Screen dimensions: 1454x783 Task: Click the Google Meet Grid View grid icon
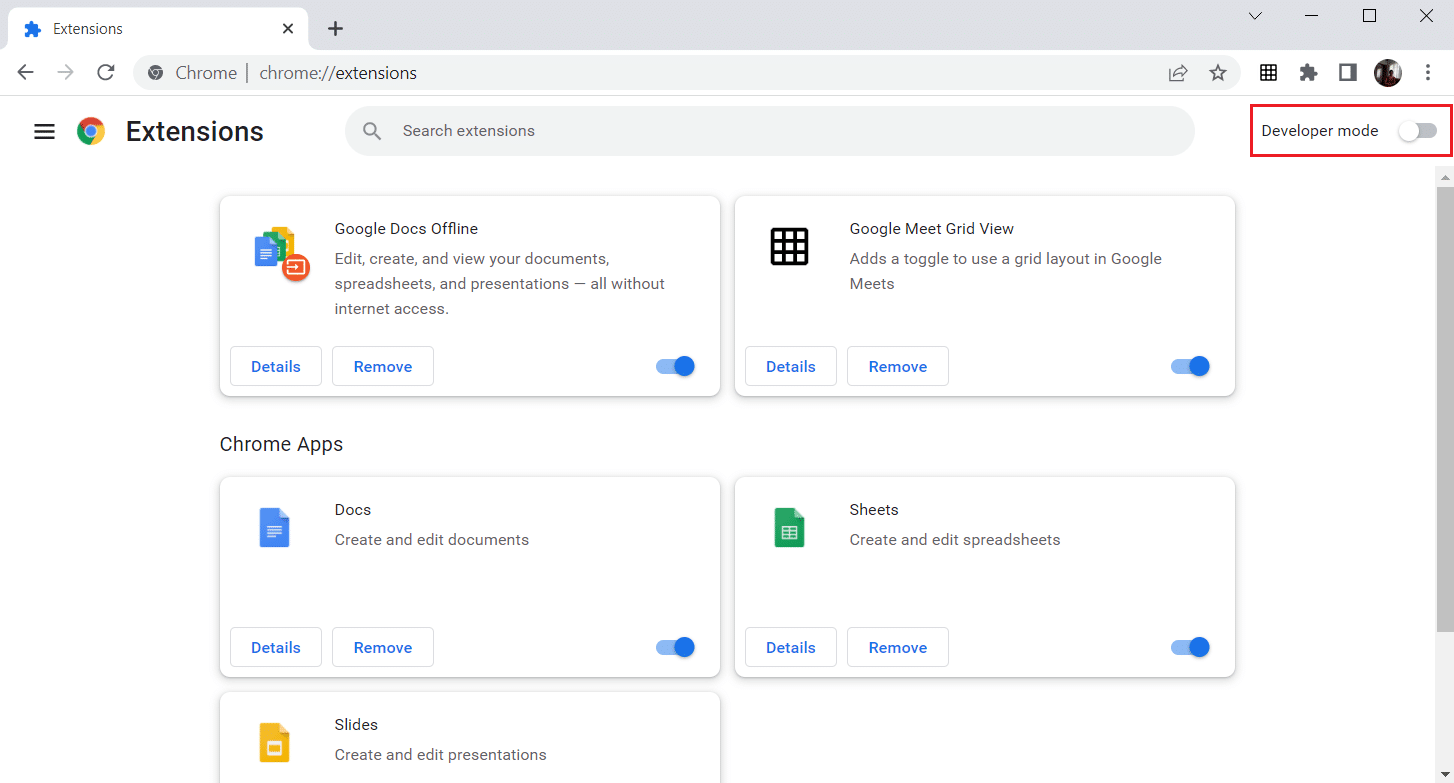coord(789,246)
